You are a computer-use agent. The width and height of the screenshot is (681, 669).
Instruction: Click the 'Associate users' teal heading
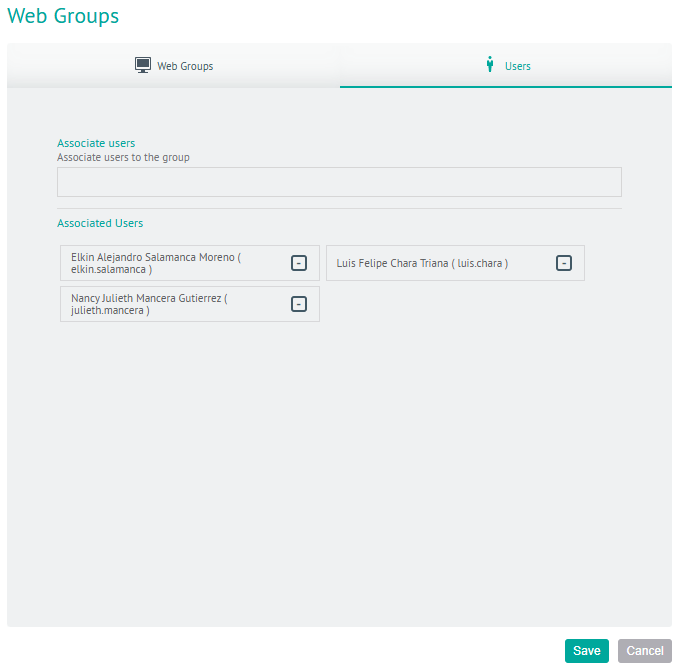(x=96, y=143)
